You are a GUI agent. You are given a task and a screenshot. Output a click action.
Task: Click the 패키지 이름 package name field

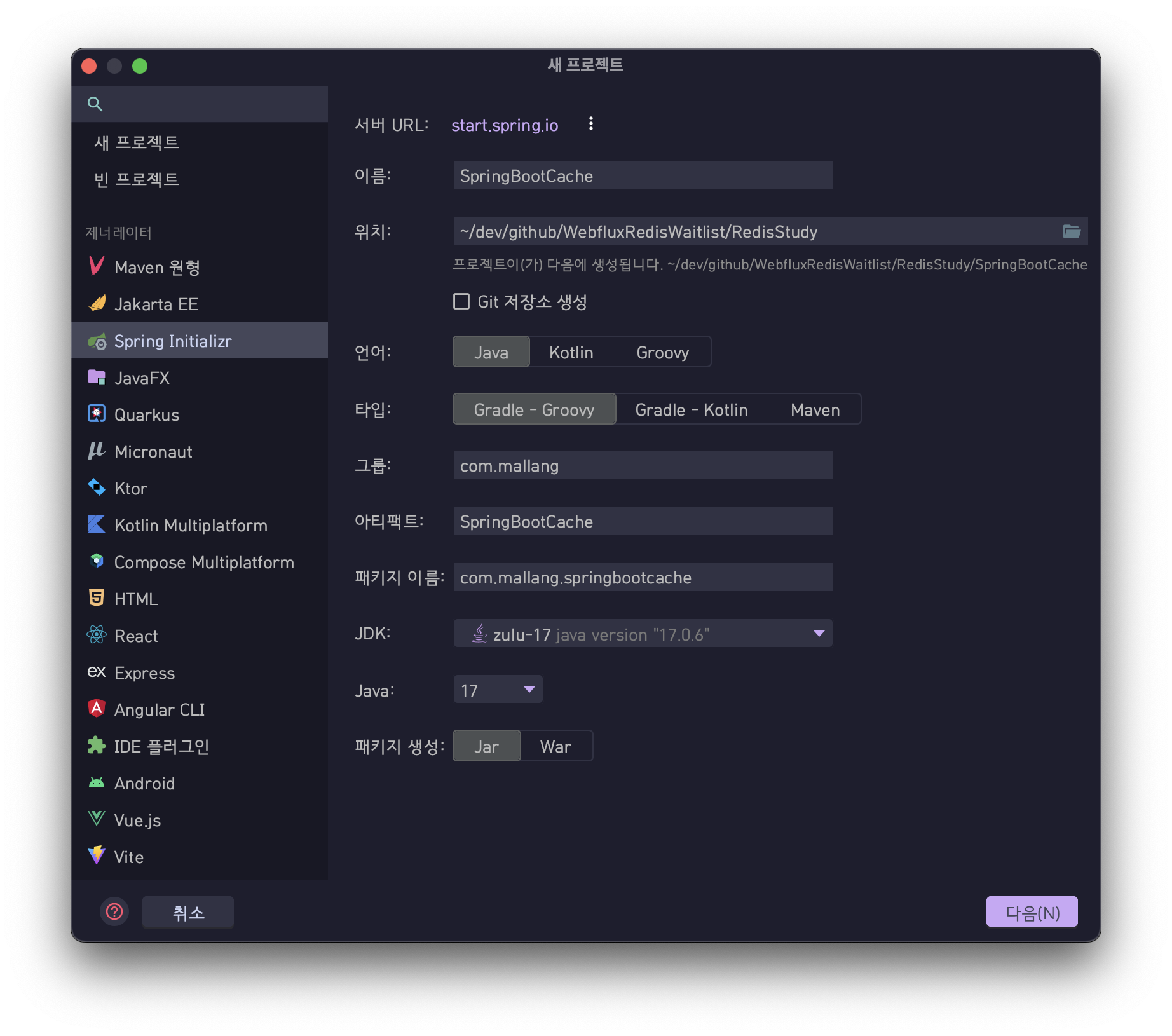click(643, 577)
